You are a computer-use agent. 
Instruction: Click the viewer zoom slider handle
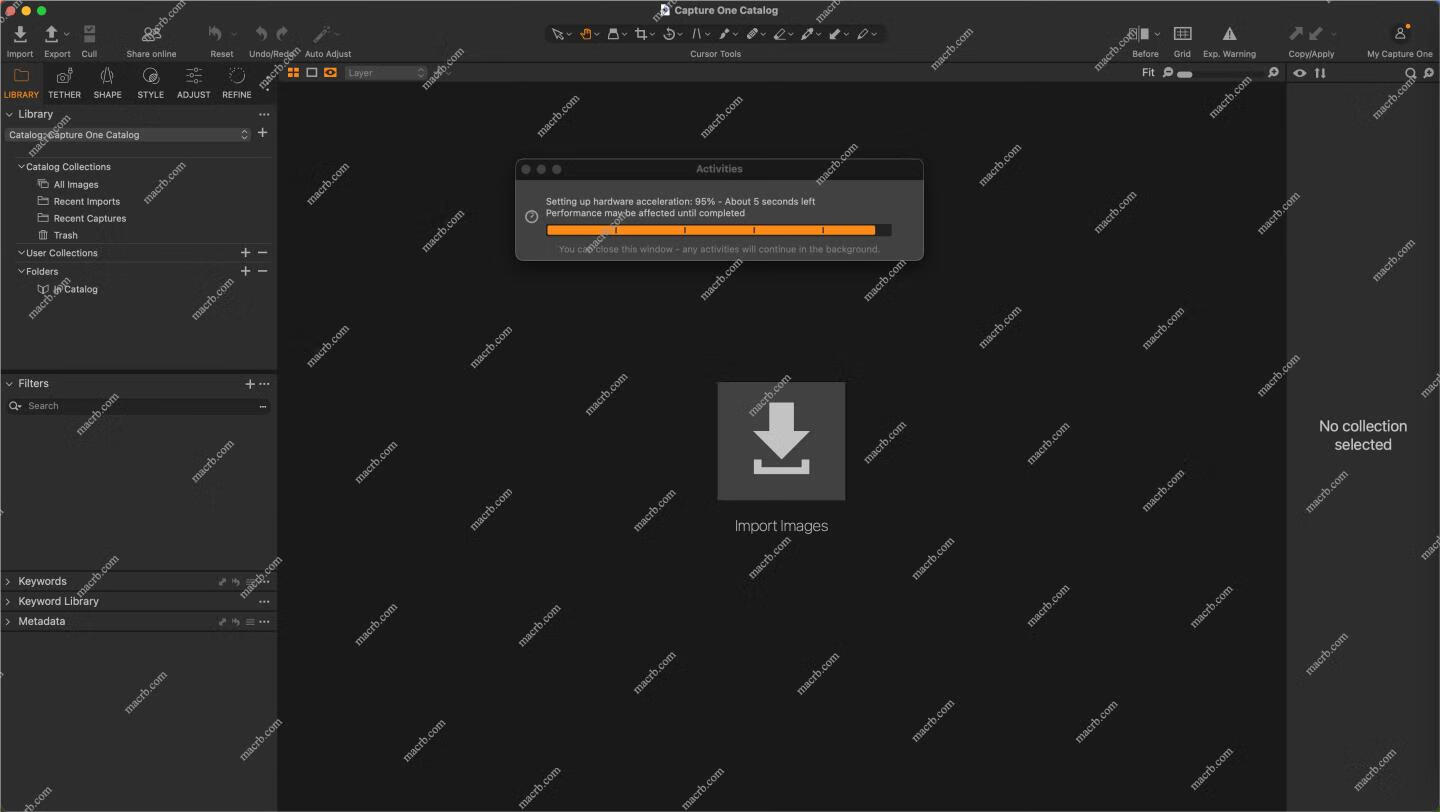(x=1185, y=74)
